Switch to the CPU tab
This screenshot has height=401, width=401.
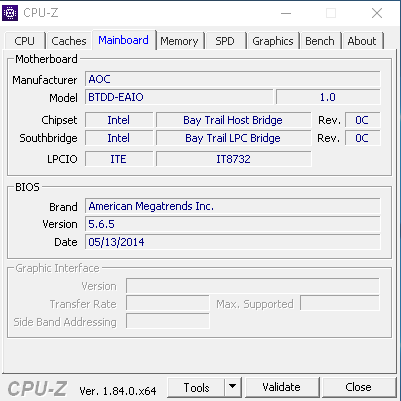[x=24, y=41]
